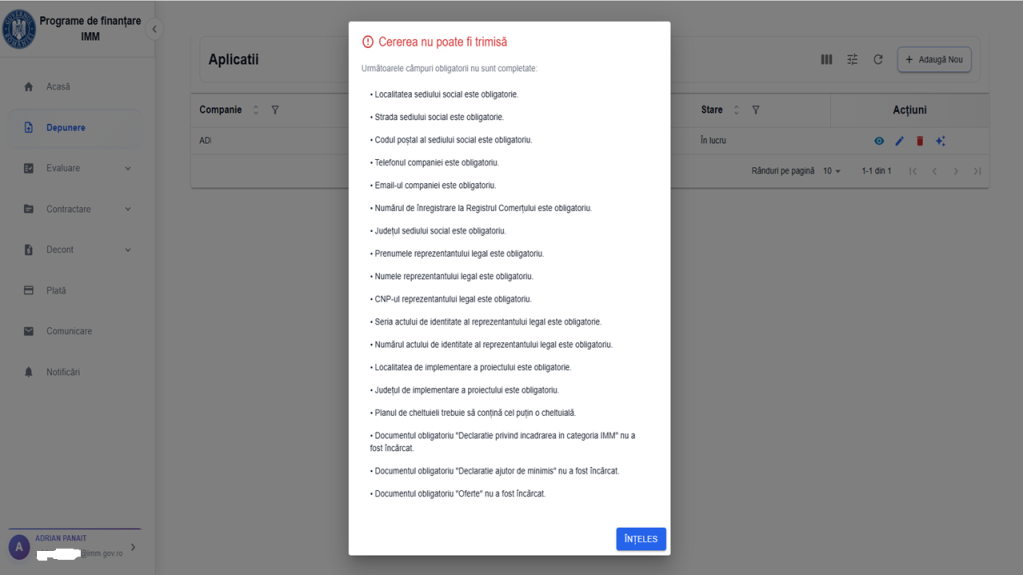Image resolution: width=1023 pixels, height=575 pixels.
Task: Collapse the sidebar with chevron button
Action: [x=154, y=29]
